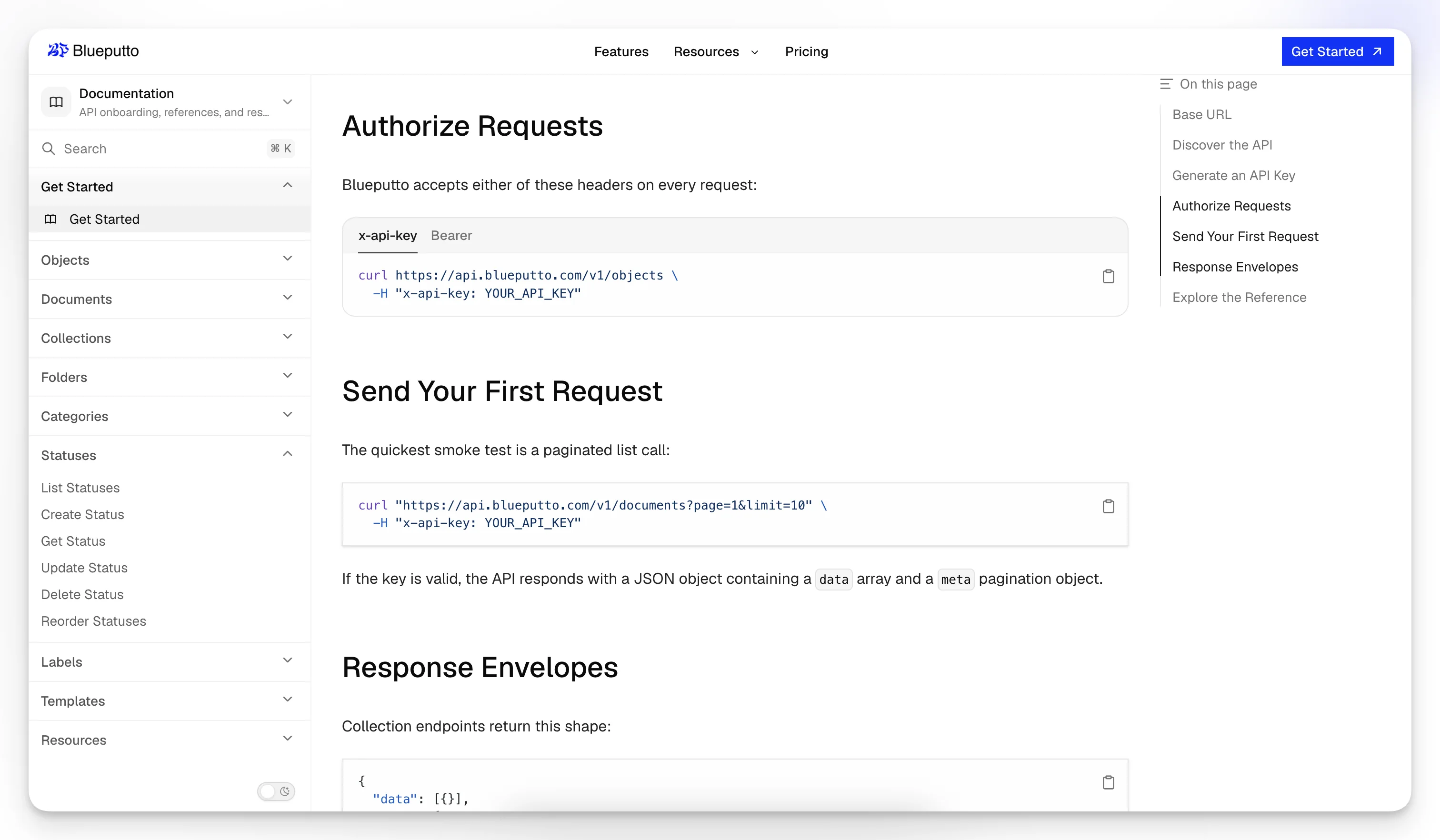1440x840 pixels.
Task: Click the search magnifier icon
Action: pyautogui.click(x=49, y=149)
